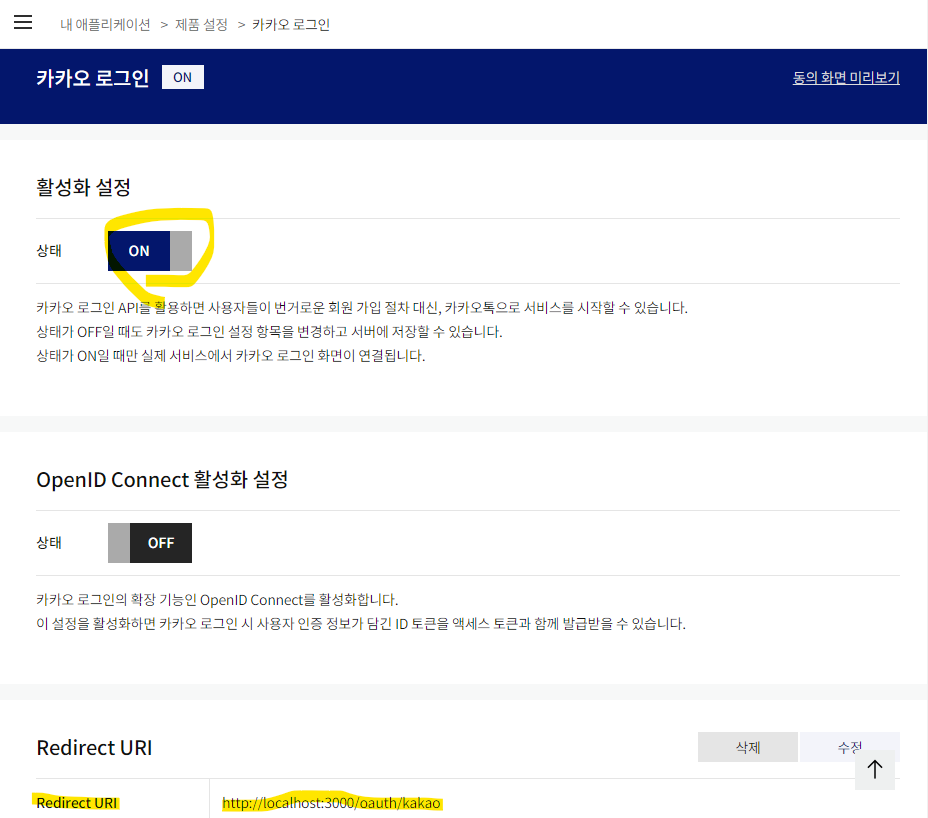
Task: Toggle the OpenID Connect OFF switch
Action: (150, 543)
